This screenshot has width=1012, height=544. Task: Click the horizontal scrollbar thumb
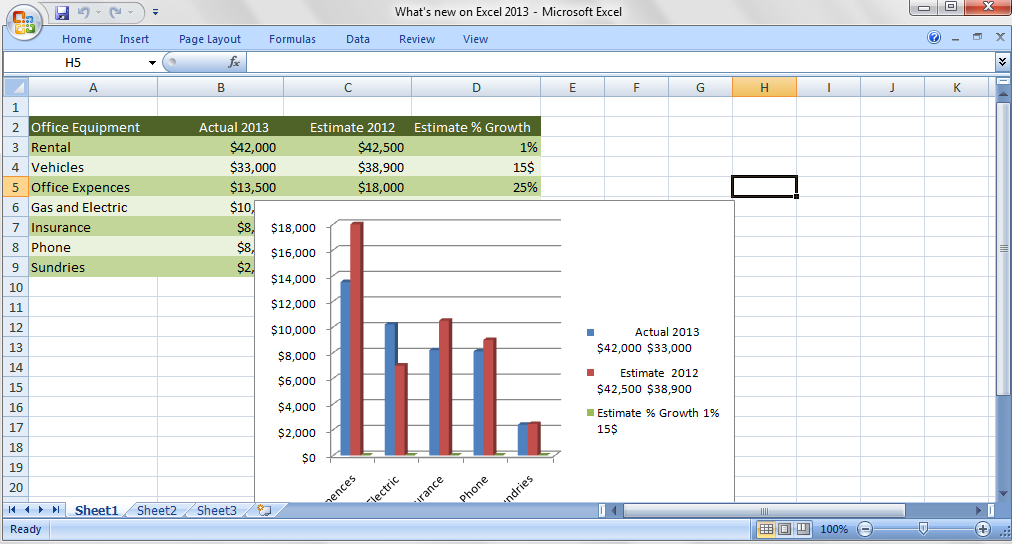click(x=764, y=510)
